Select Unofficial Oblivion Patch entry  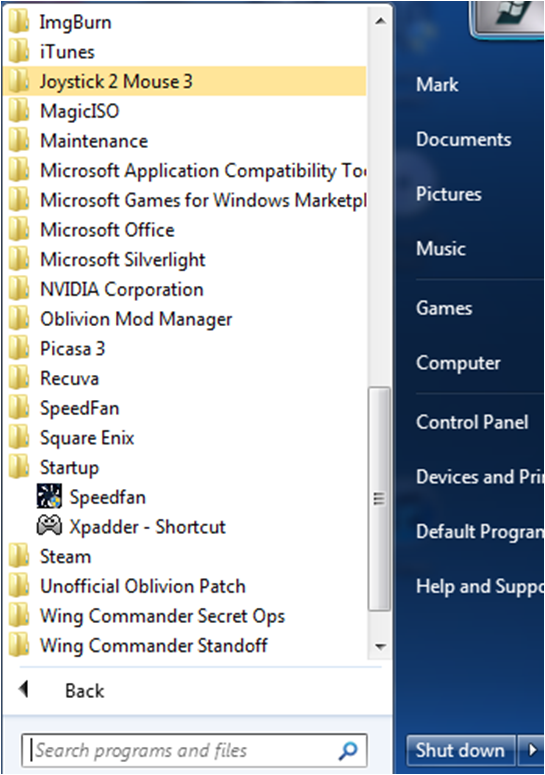(184, 585)
